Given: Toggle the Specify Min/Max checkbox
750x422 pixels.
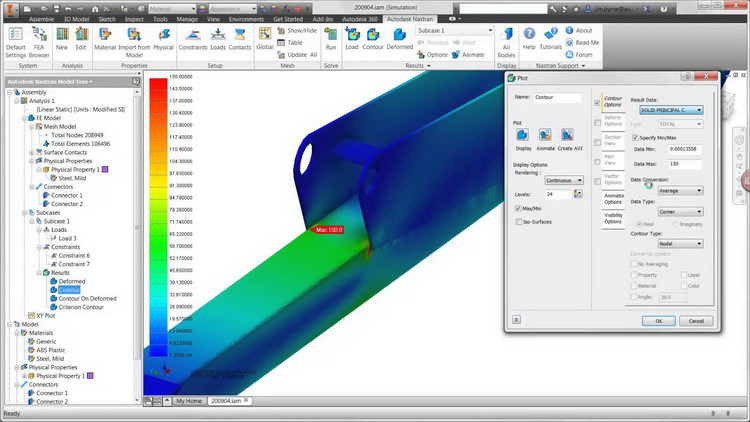Looking at the screenshot, I should pyautogui.click(x=635, y=138).
